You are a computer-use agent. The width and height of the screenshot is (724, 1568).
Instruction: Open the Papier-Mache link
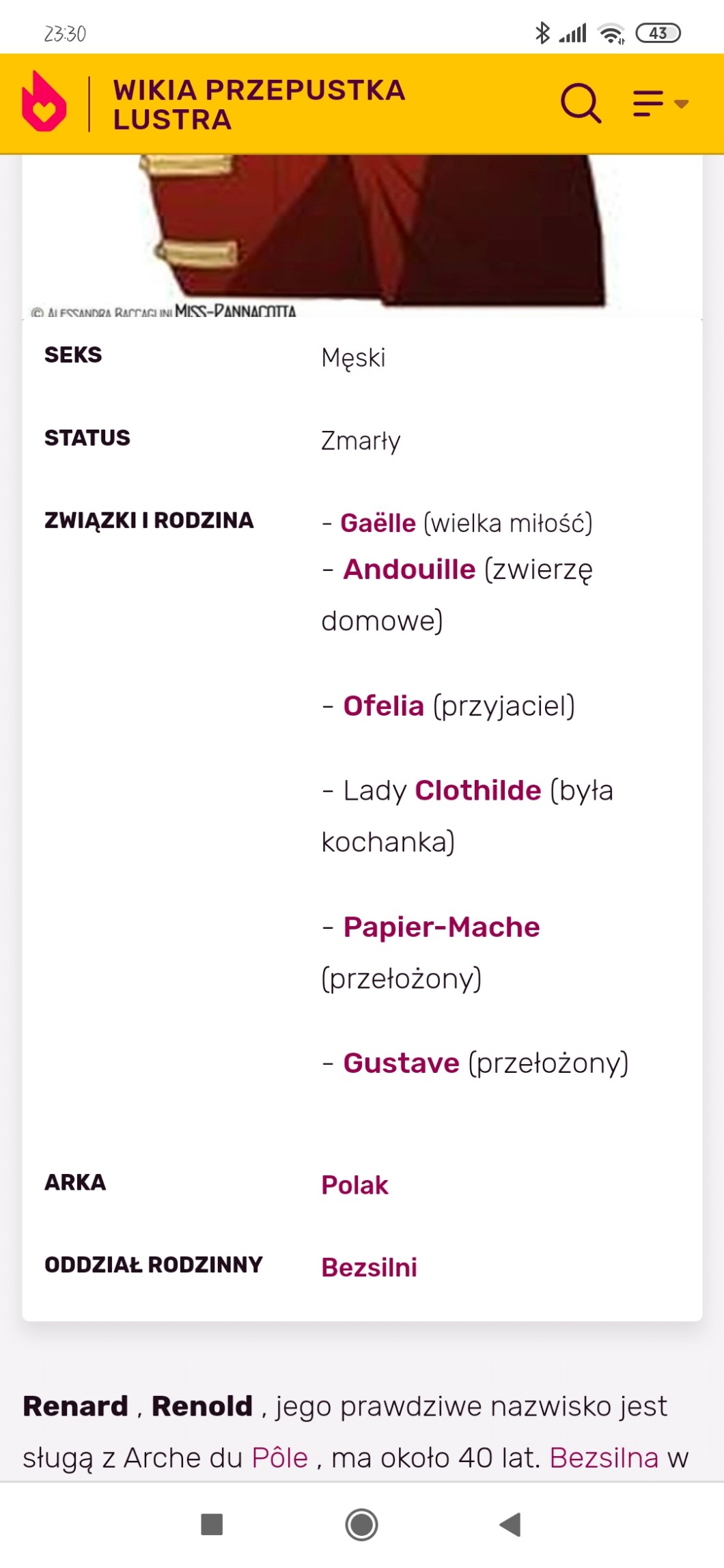(441, 927)
